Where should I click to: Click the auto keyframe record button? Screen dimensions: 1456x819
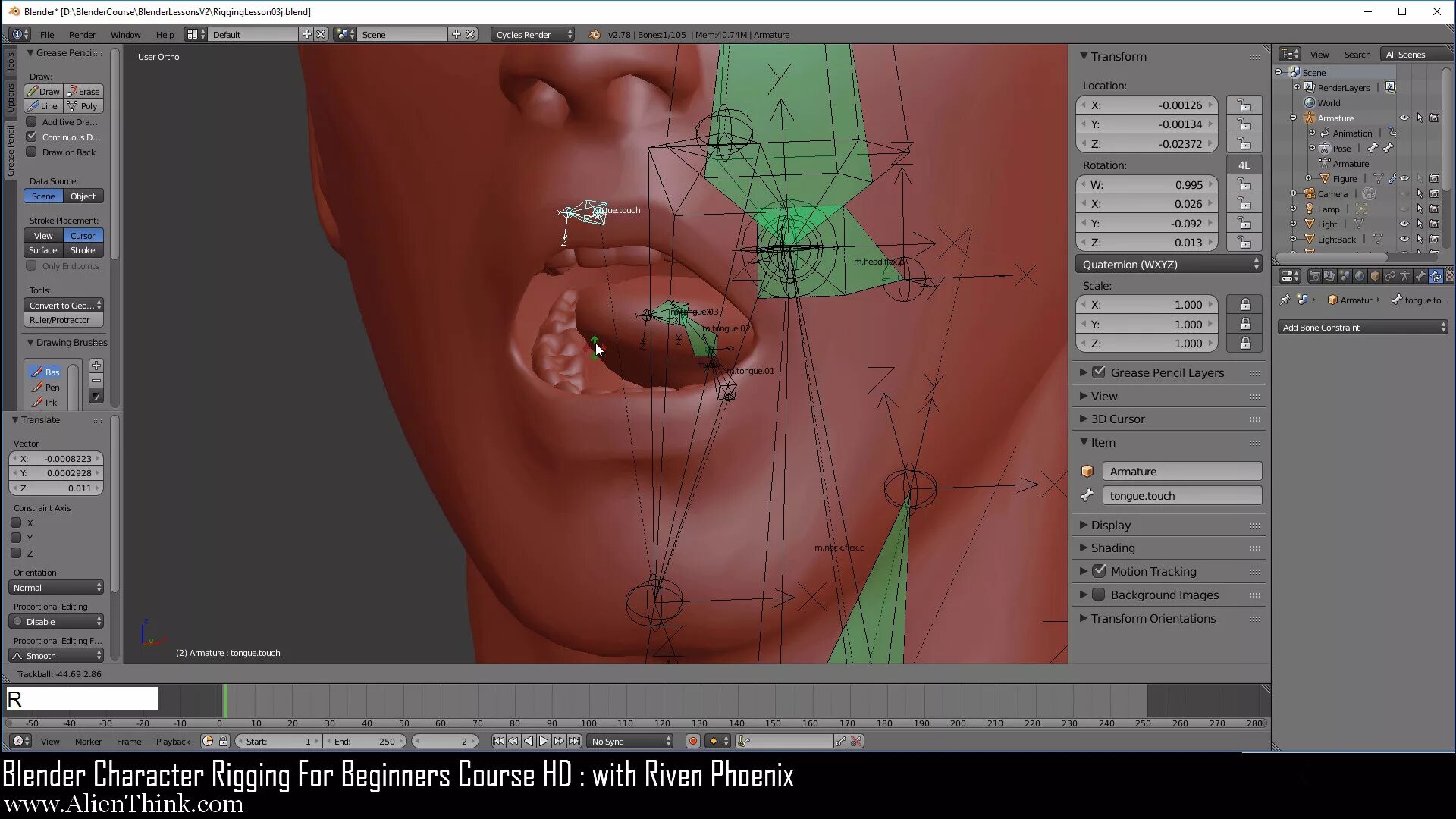coord(692,742)
